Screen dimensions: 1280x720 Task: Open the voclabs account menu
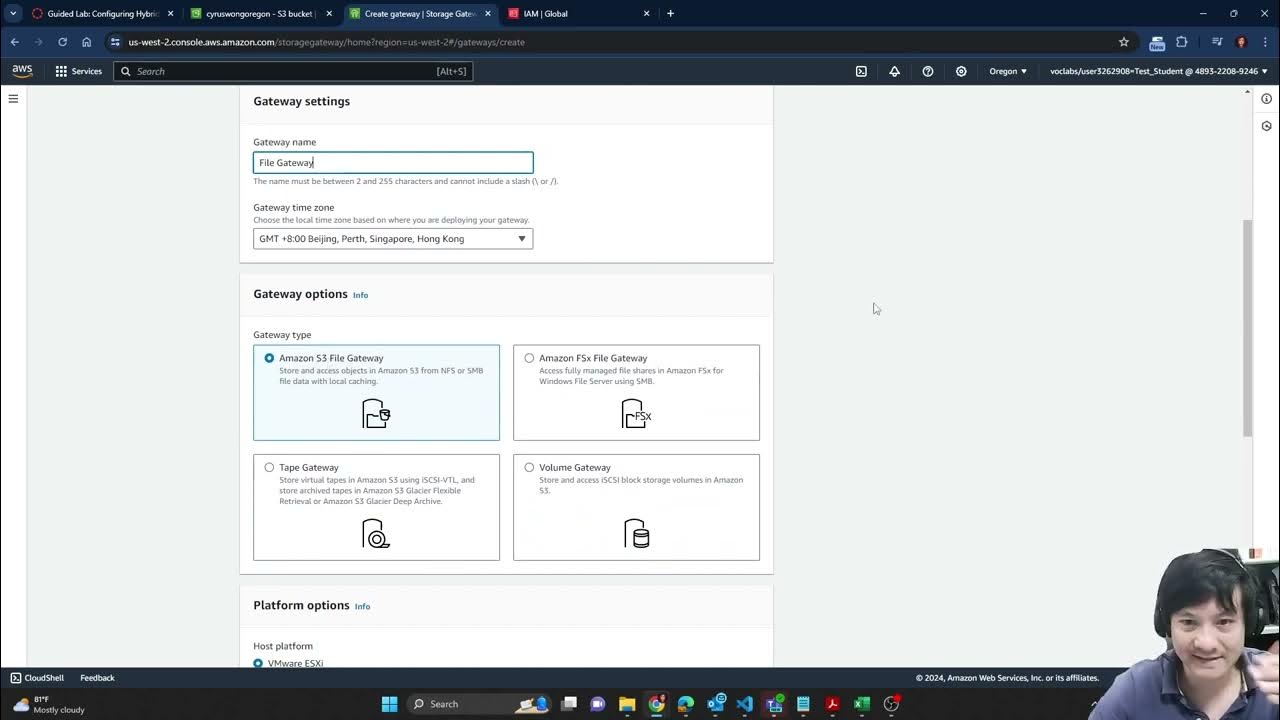(x=1159, y=71)
